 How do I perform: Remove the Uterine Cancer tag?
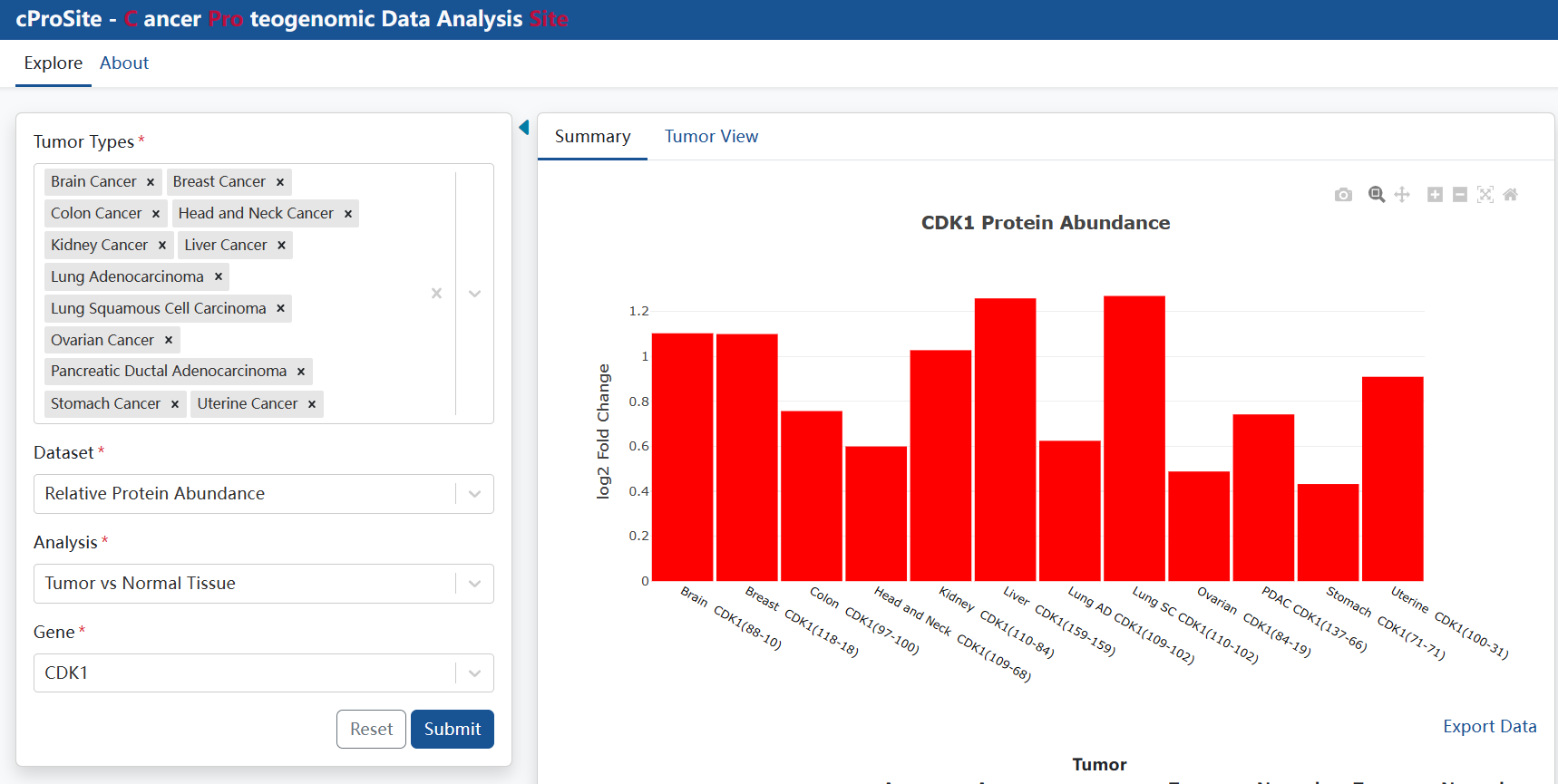pos(312,404)
